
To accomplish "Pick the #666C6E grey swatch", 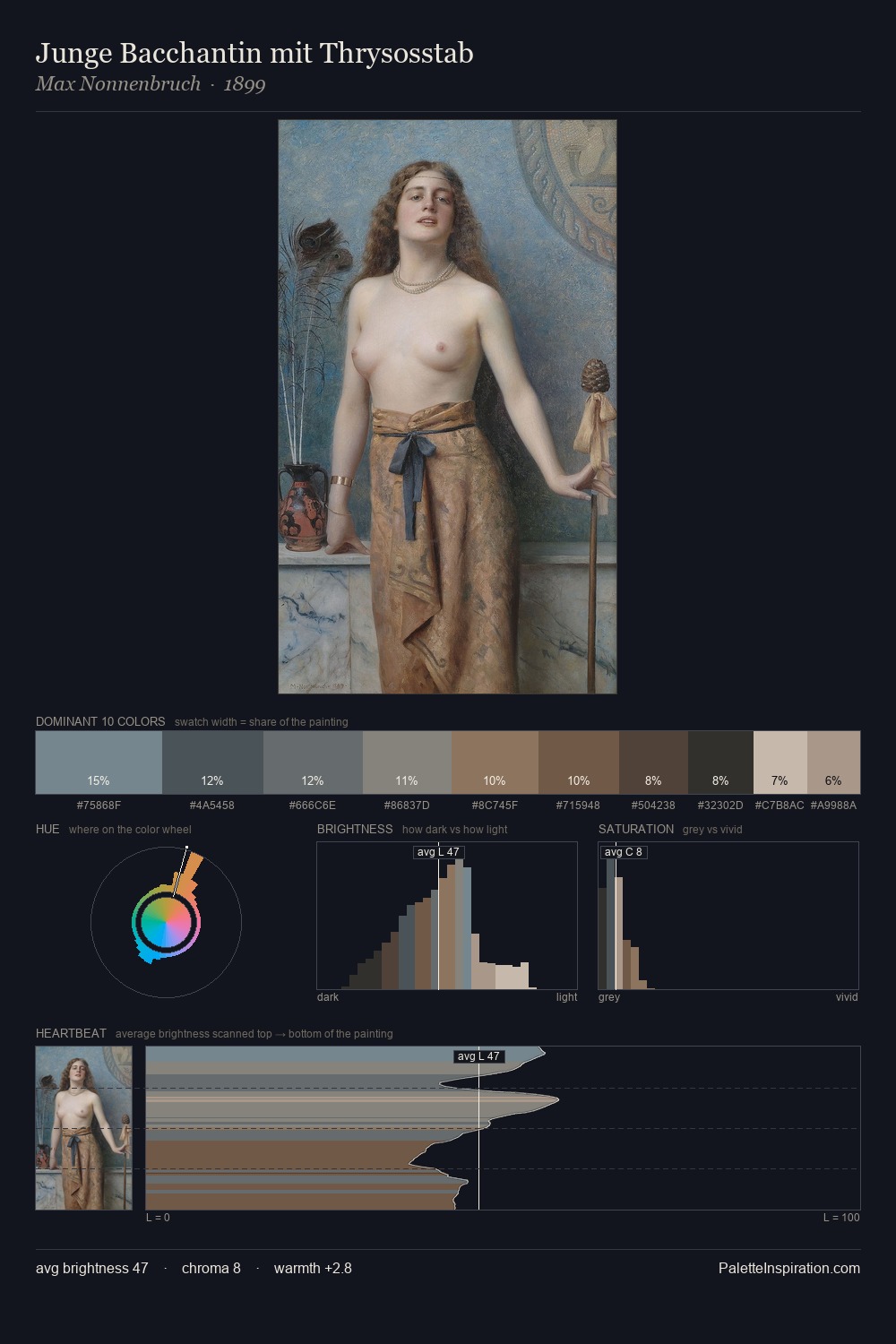I will pyautogui.click(x=313, y=762).
